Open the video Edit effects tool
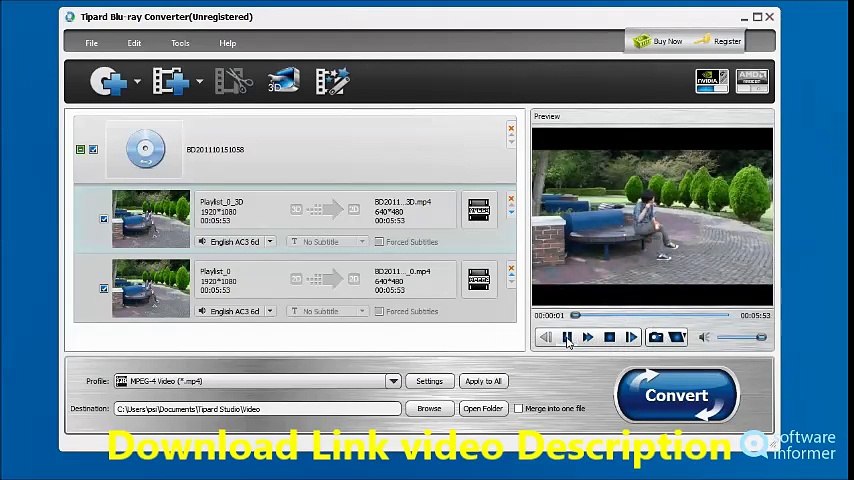The image size is (854, 480). coord(332,81)
